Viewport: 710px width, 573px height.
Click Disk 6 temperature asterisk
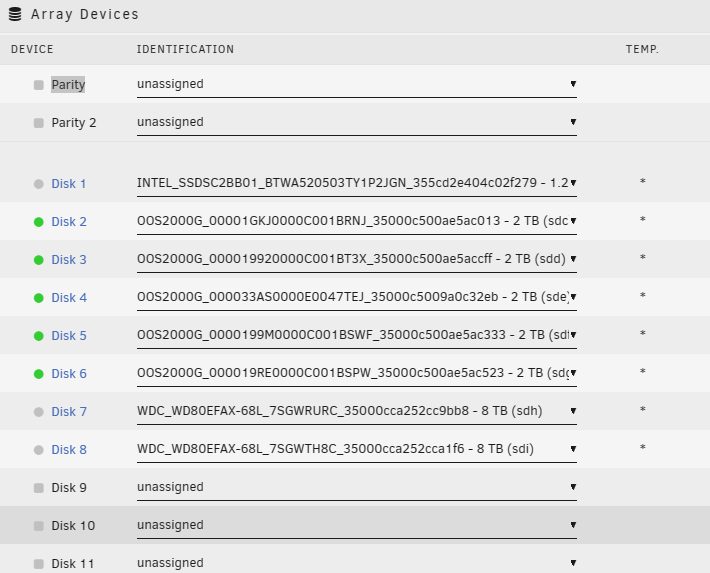tap(642, 371)
